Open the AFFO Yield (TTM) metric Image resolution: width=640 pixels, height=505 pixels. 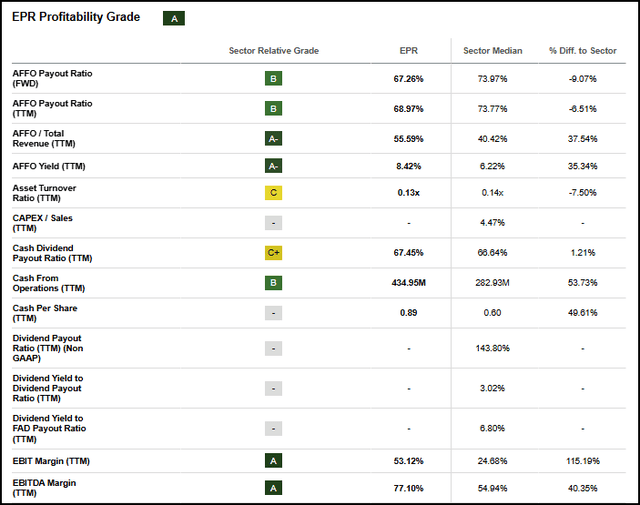(49, 166)
